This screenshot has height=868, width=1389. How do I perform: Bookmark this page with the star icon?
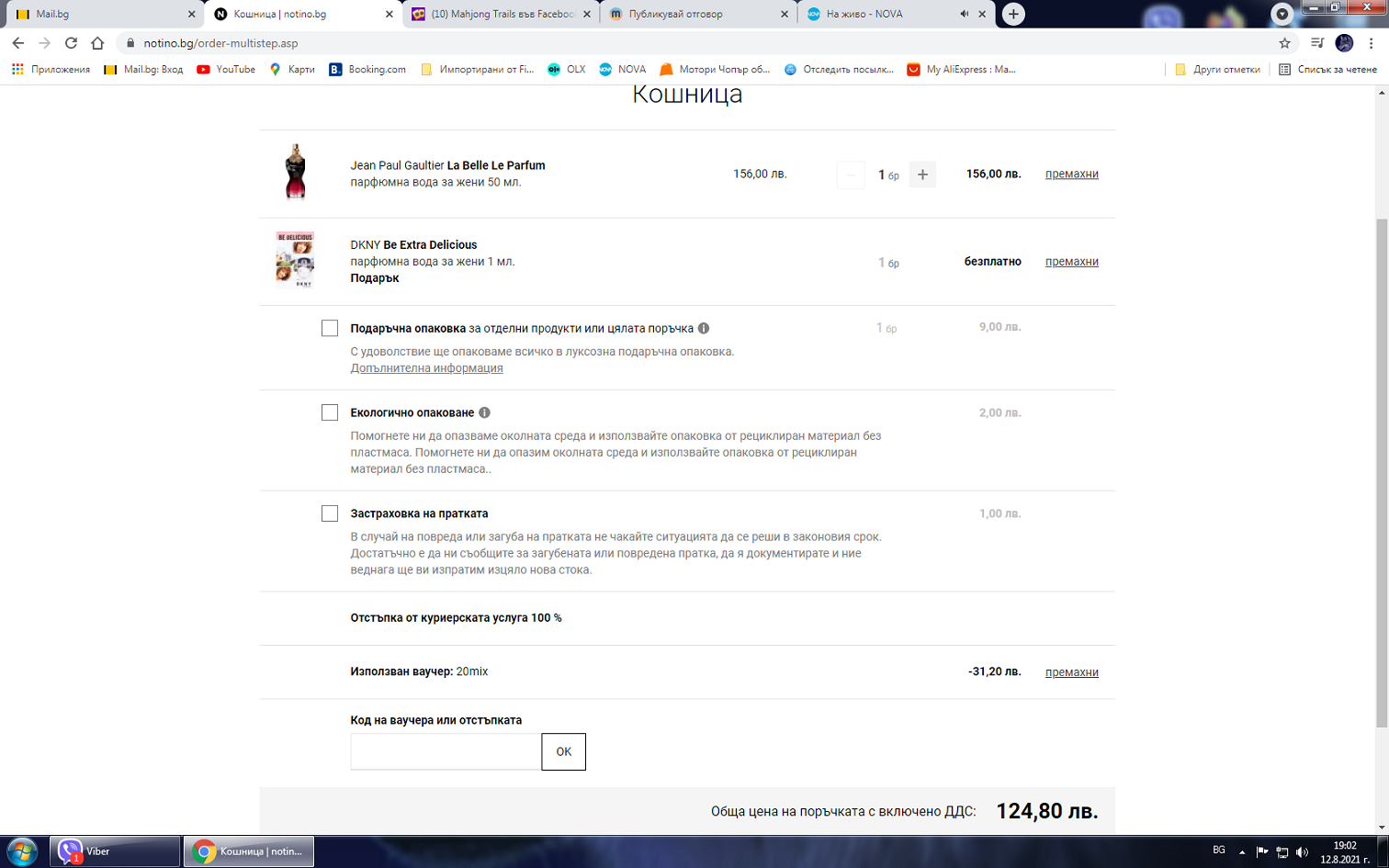point(1284,43)
